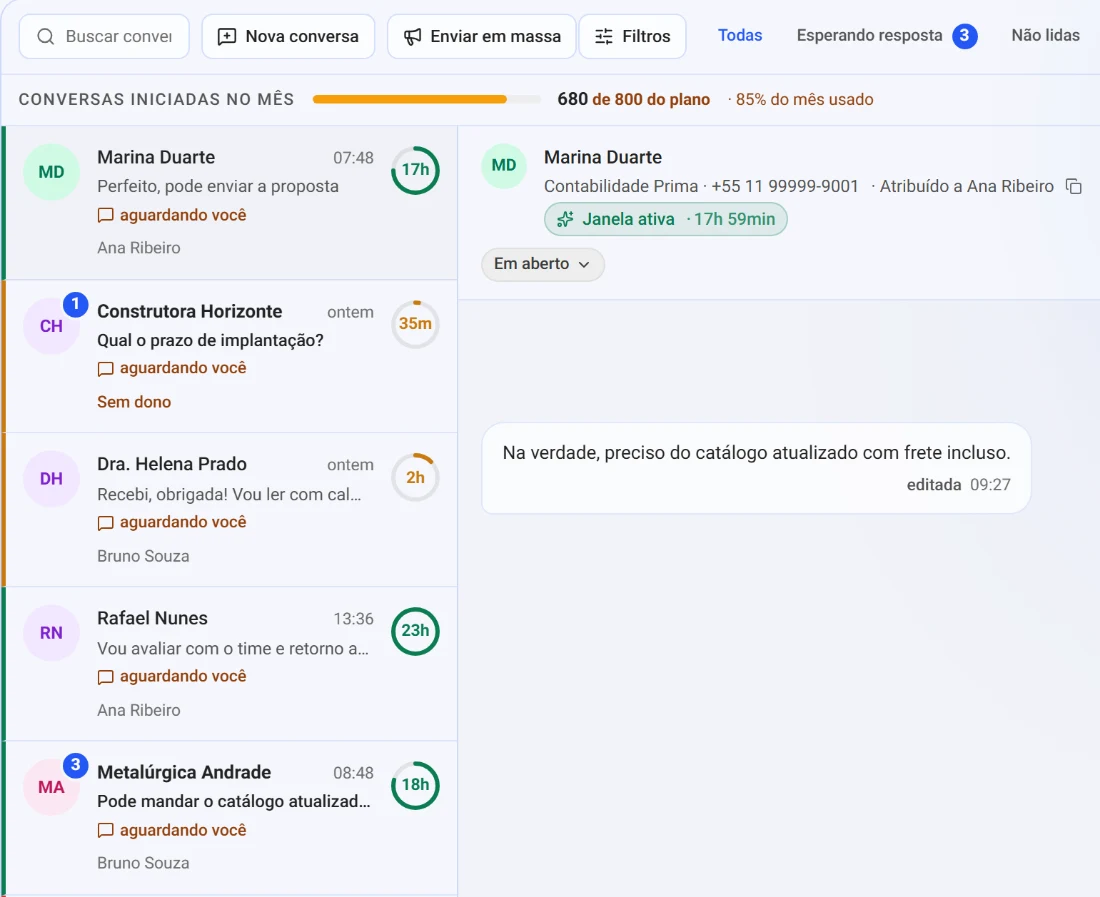1100x897 pixels.
Task: Click the MA avatar of Metalúrgica Andrade
Action: [51, 787]
